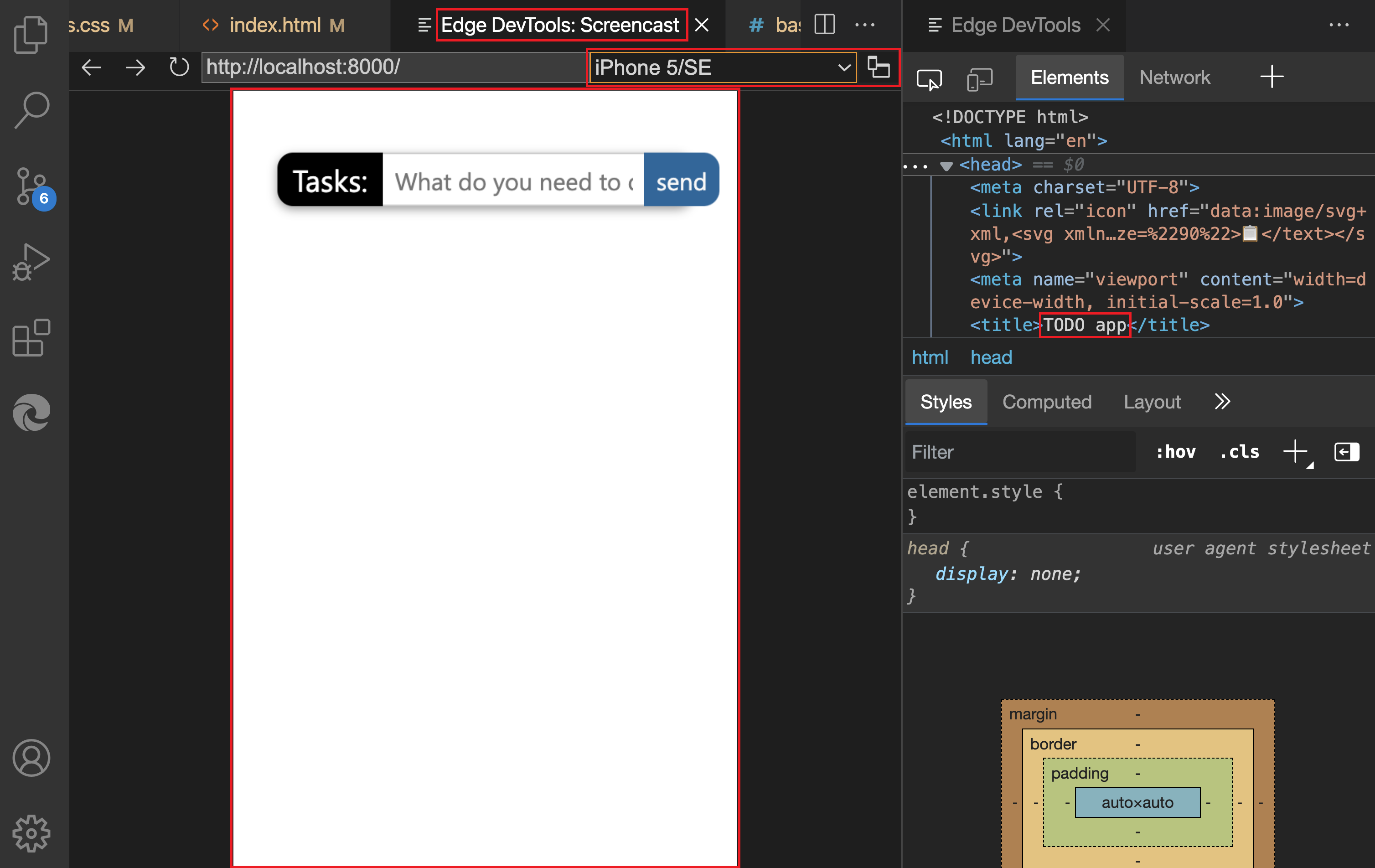
Task: Click the back navigation arrow
Action: (x=92, y=66)
